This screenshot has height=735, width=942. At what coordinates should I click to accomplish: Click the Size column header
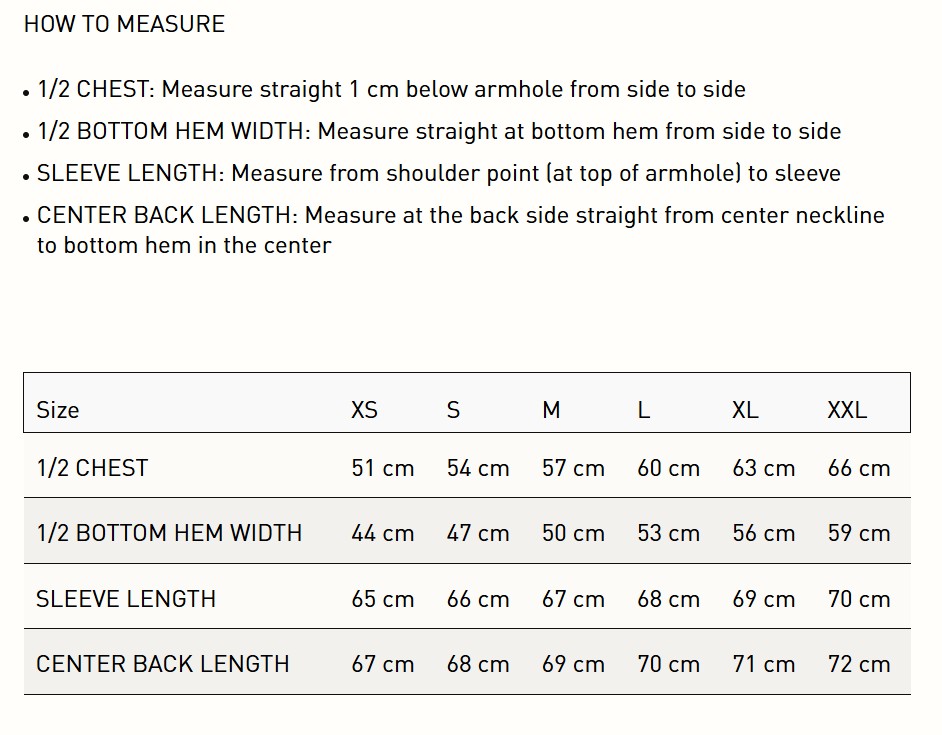click(58, 409)
